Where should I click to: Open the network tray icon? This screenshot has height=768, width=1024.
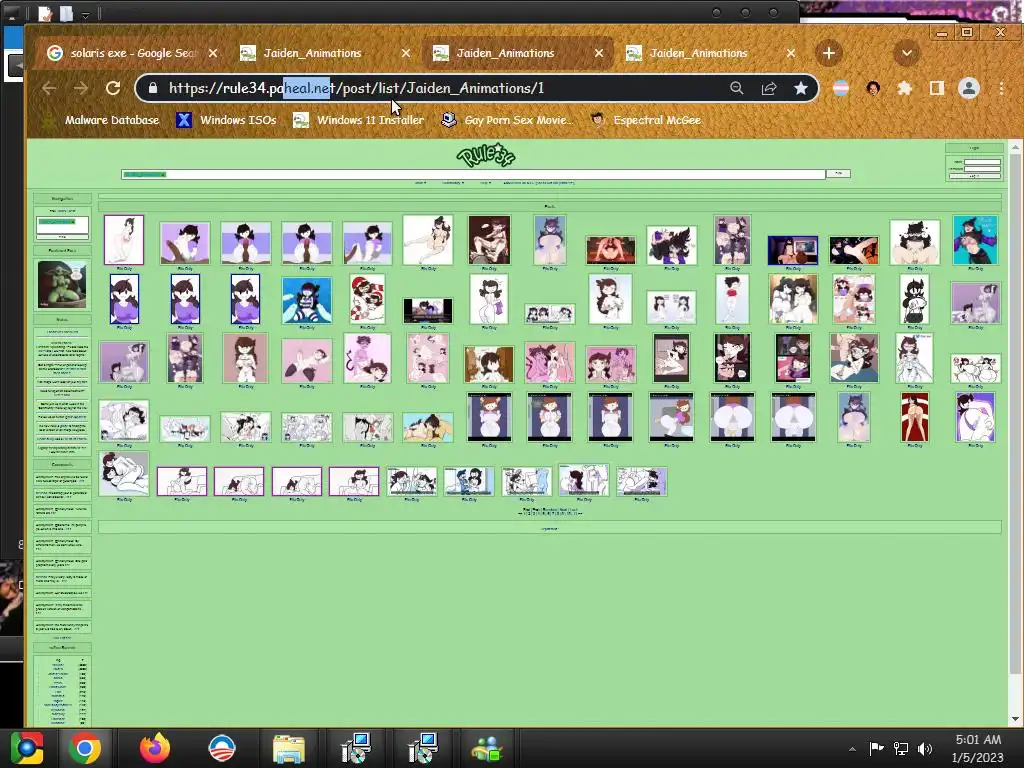coord(901,748)
